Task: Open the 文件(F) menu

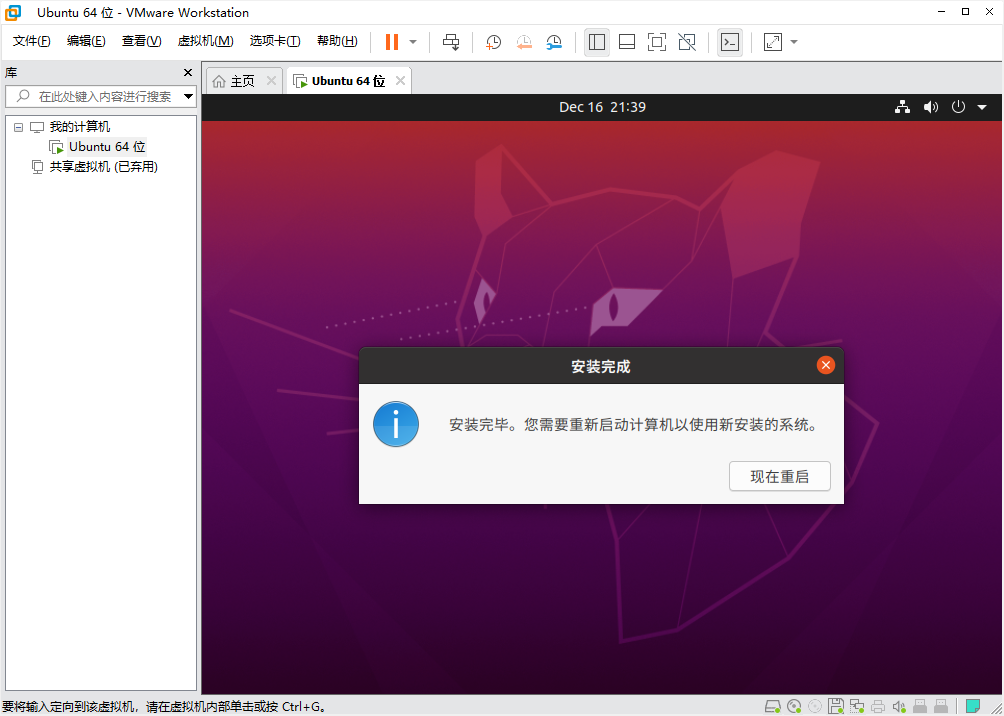Action: [31, 41]
